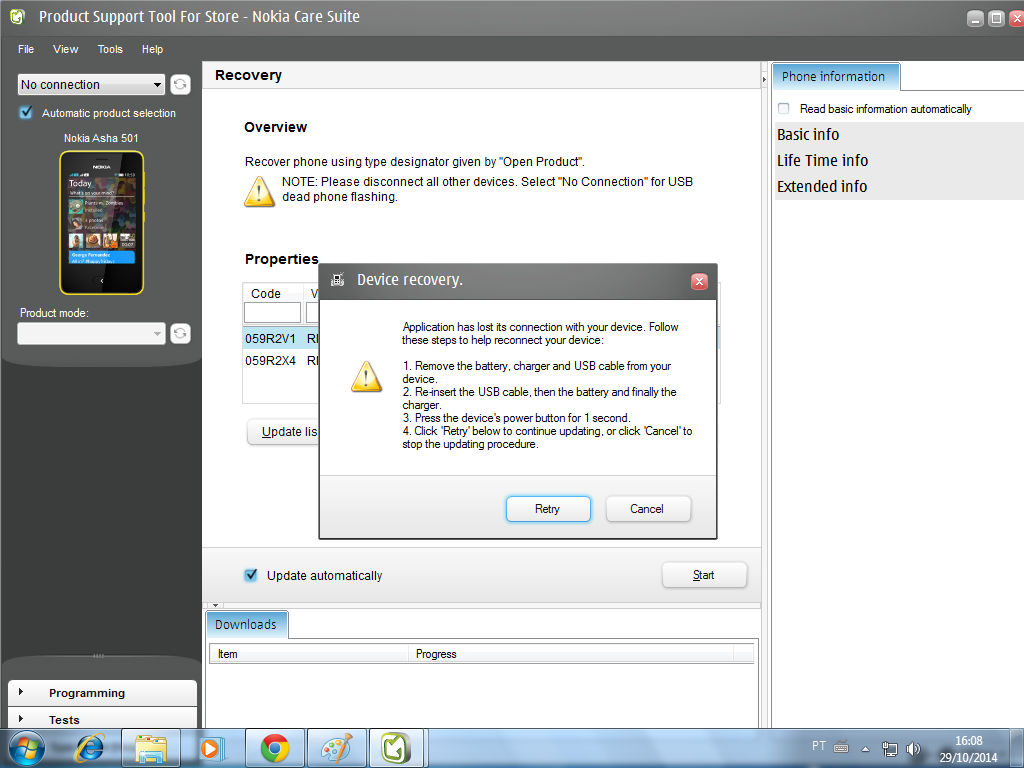This screenshot has width=1024, height=768.
Task: Open the File menu
Action: click(x=26, y=49)
